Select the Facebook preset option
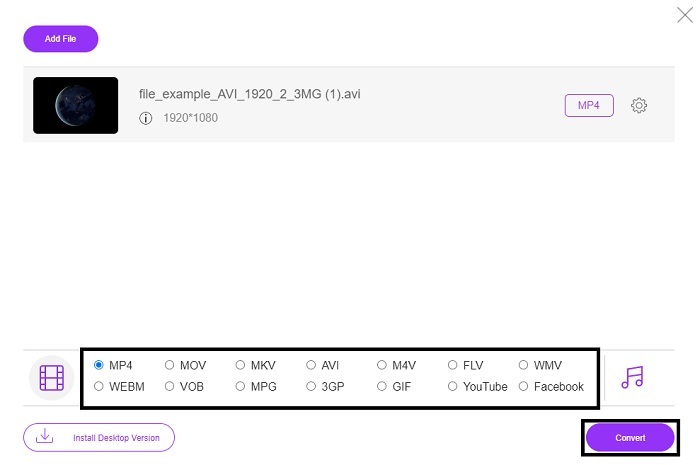 525,386
